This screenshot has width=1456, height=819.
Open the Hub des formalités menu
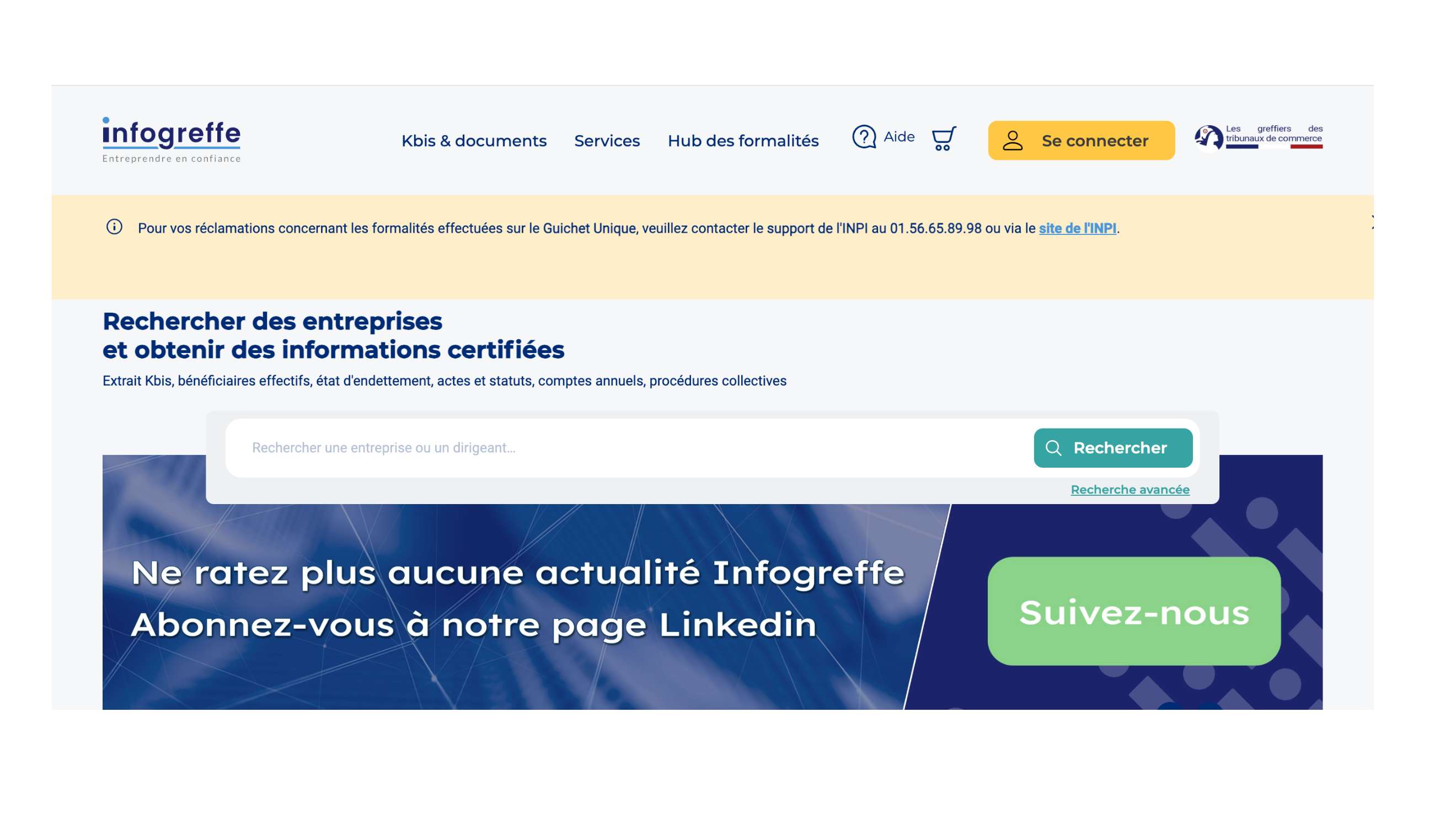tap(743, 141)
